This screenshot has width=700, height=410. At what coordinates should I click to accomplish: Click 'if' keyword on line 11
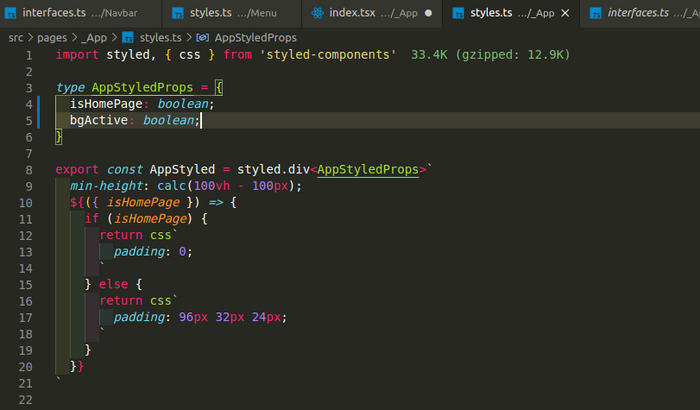(x=92, y=218)
